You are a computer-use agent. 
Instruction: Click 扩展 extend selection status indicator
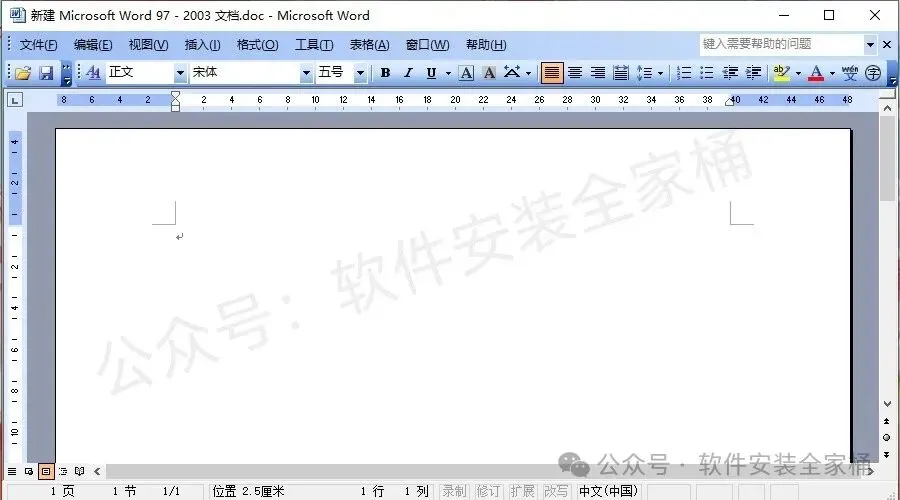(522, 491)
